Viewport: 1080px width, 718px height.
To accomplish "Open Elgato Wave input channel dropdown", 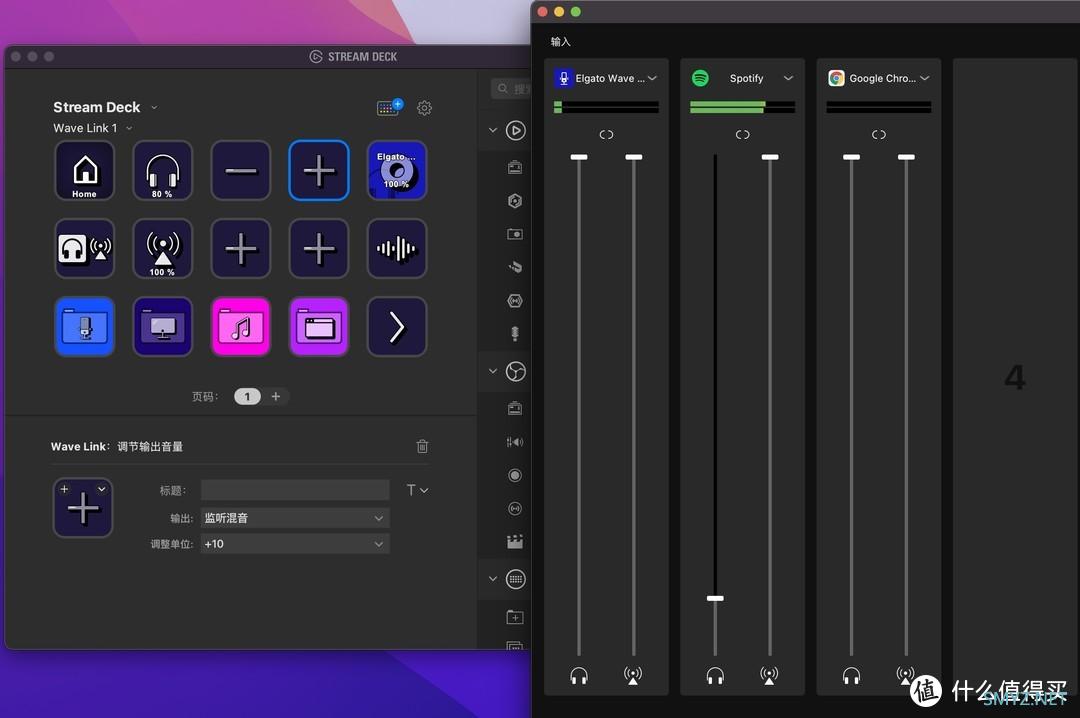I will tap(652, 79).
